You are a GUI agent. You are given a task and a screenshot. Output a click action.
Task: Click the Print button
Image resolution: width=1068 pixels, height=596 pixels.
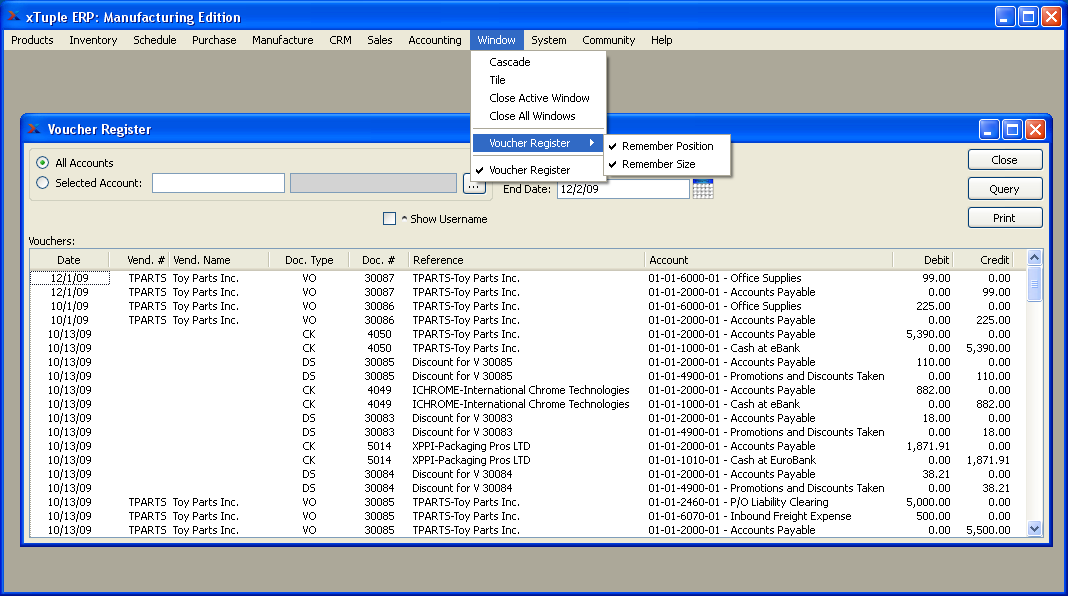1004,218
